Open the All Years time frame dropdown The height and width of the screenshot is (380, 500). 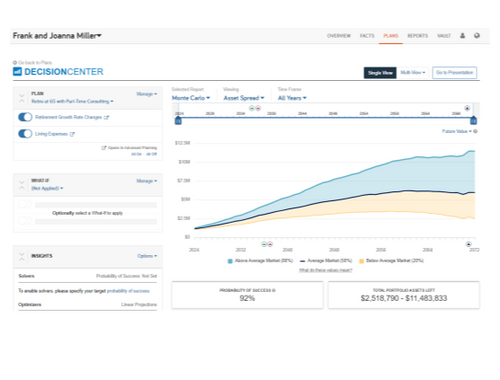coord(292,98)
